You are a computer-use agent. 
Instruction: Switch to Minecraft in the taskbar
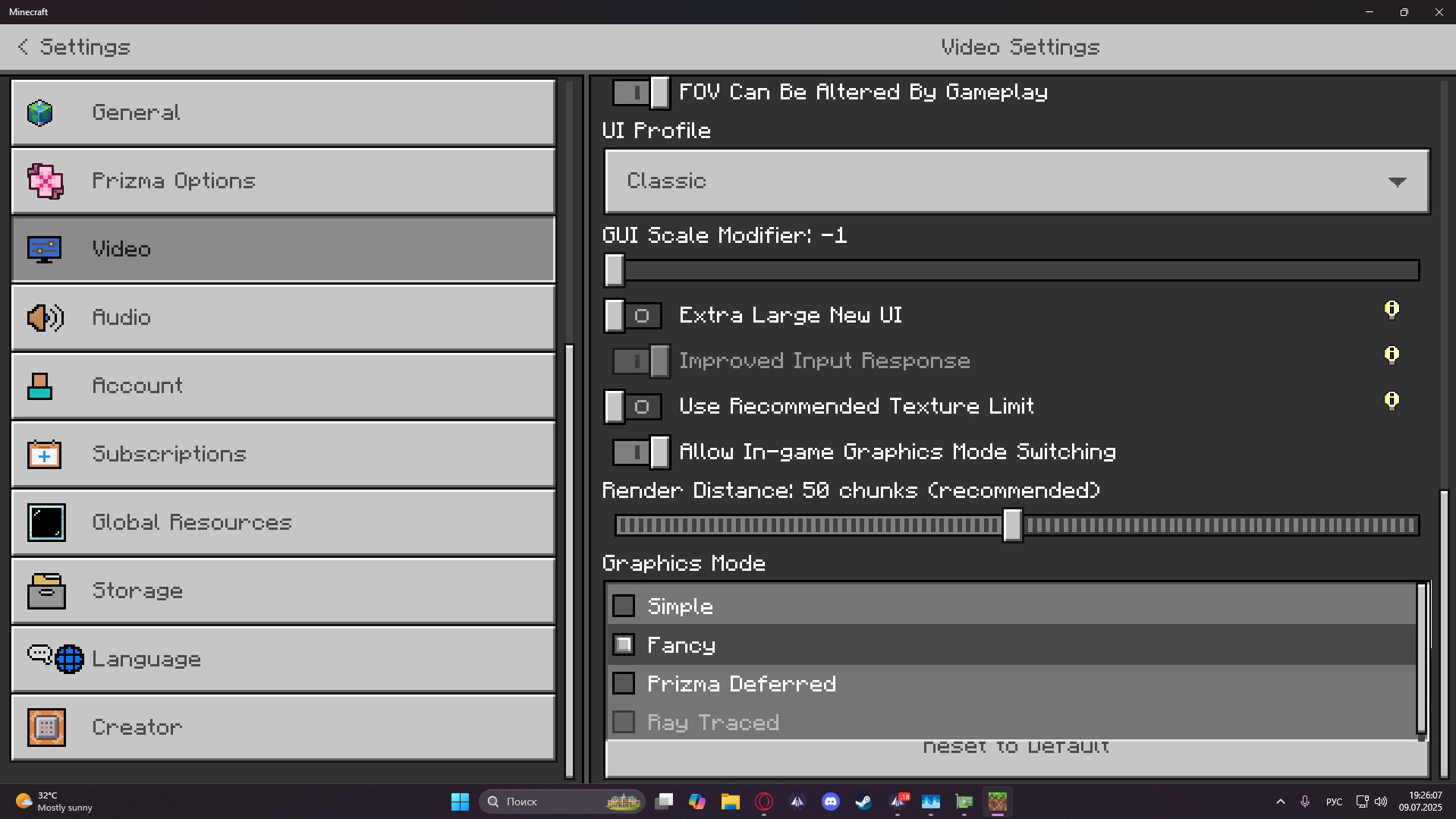click(998, 802)
